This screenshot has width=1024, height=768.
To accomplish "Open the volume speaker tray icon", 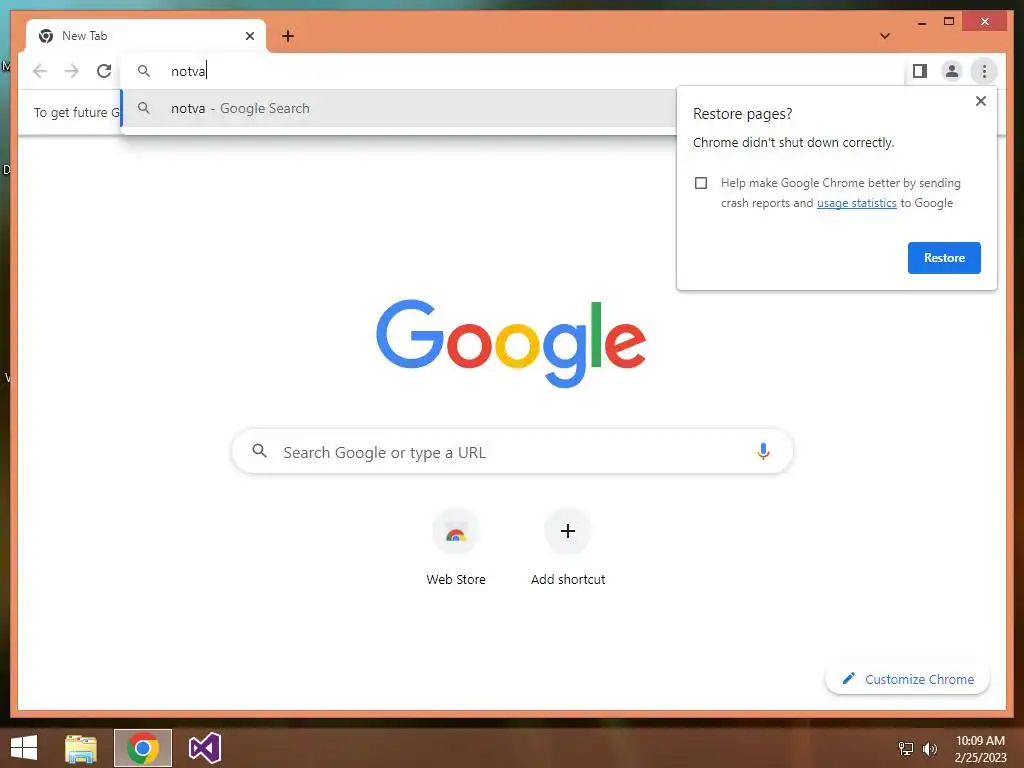I will [929, 748].
